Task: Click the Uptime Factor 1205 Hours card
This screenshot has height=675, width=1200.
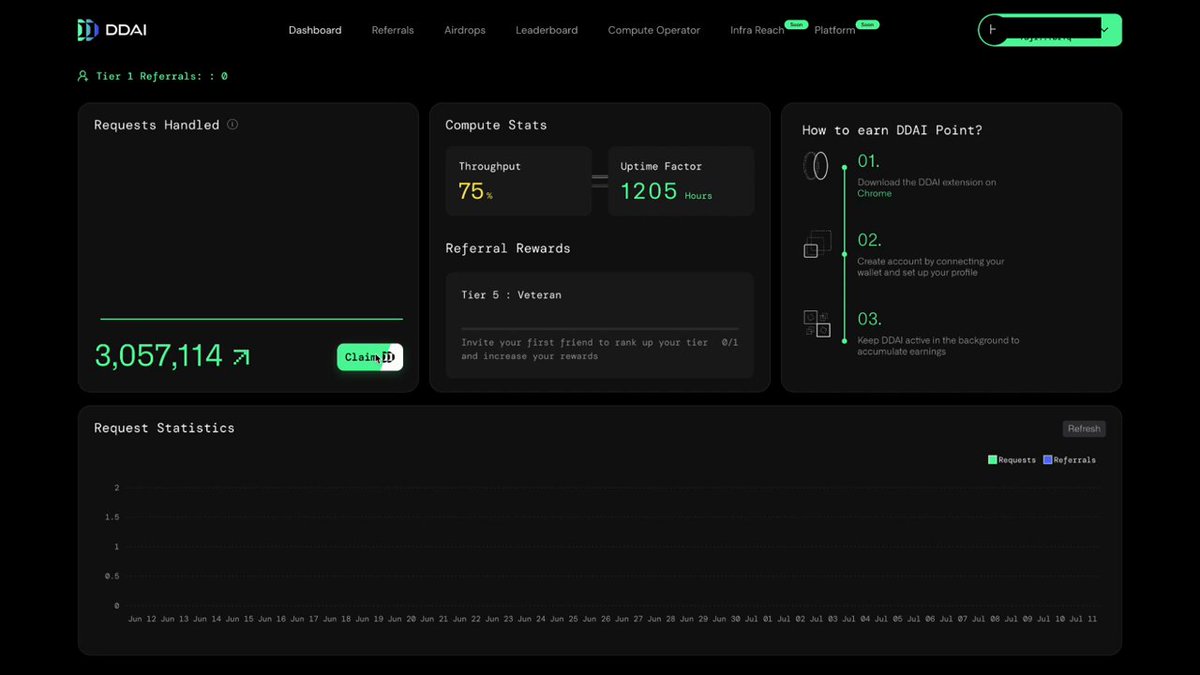Action: [x=681, y=181]
